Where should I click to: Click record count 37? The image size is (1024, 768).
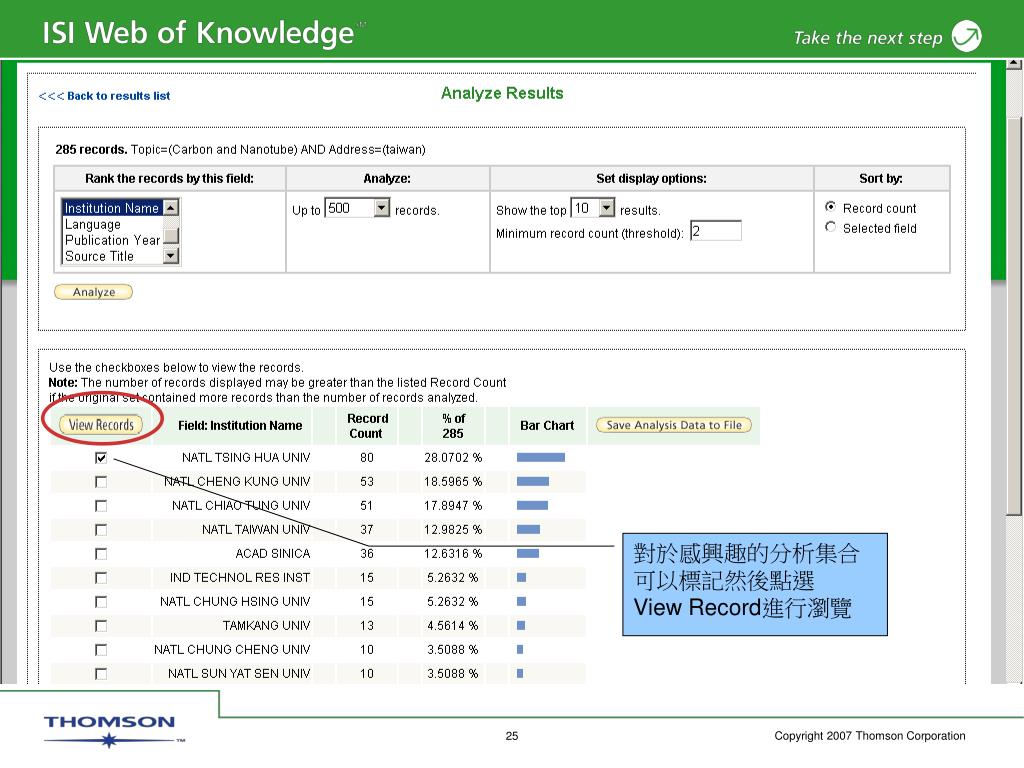point(366,530)
